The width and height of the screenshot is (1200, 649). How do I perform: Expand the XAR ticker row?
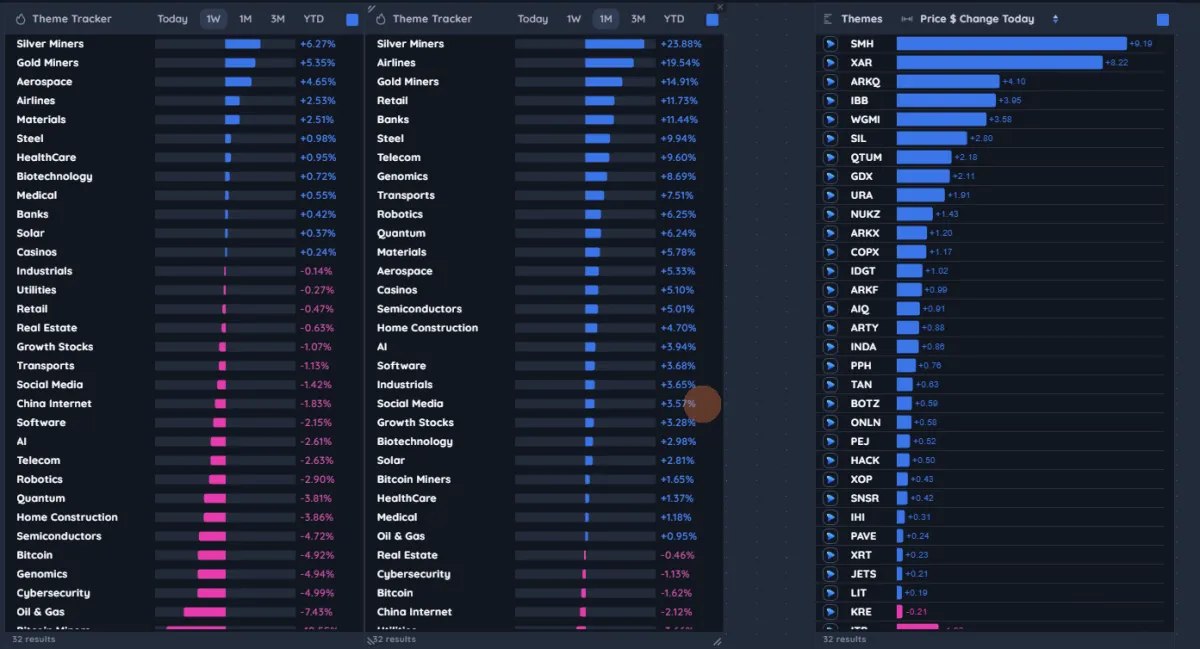(x=862, y=62)
